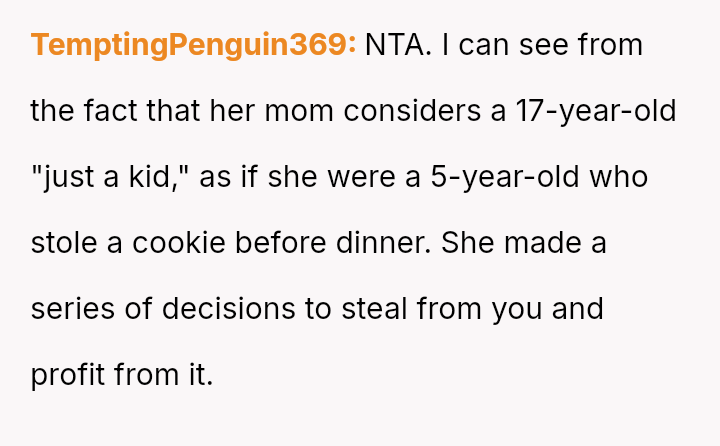Click the phrase "5-year-old" in the comment
Image resolution: width=720 pixels, height=446 pixels.
click(x=505, y=177)
